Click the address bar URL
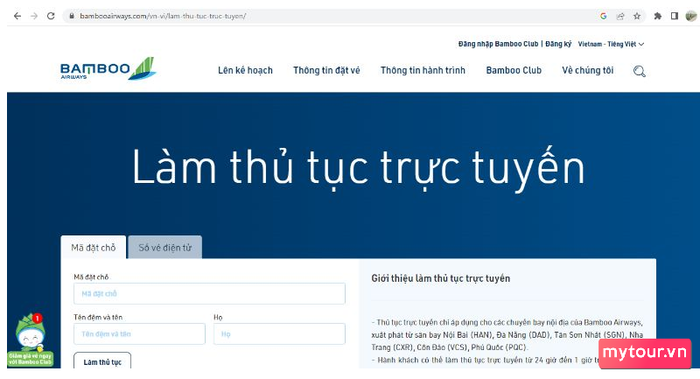 [162, 16]
